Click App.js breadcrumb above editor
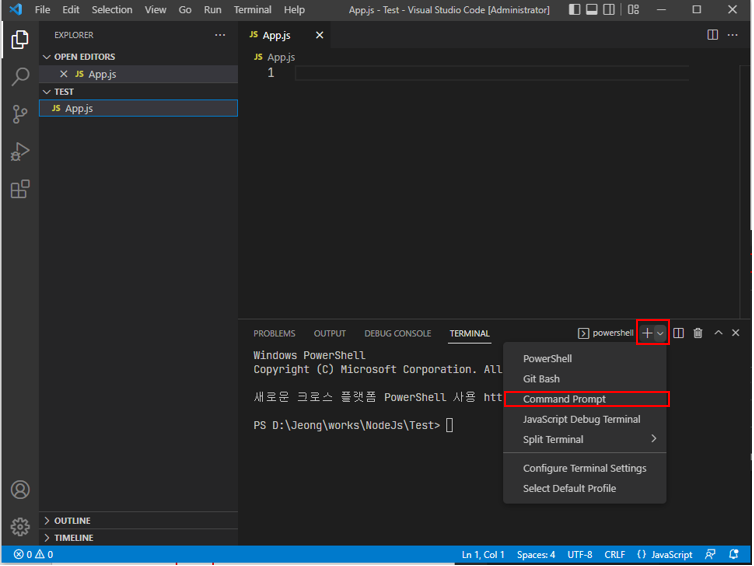Screen dimensions: 754x566 point(275,57)
